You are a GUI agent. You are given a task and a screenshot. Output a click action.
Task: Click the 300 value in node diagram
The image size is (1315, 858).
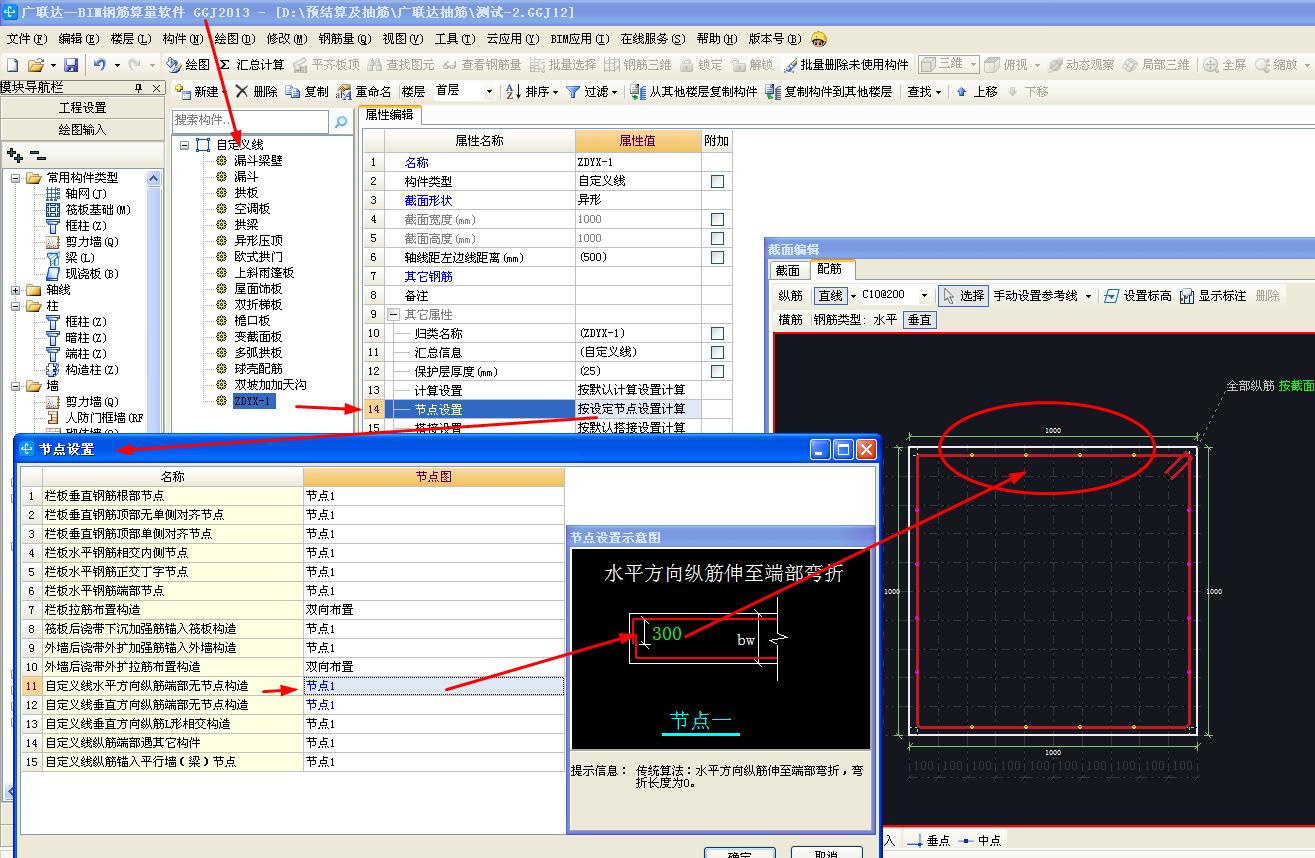666,633
